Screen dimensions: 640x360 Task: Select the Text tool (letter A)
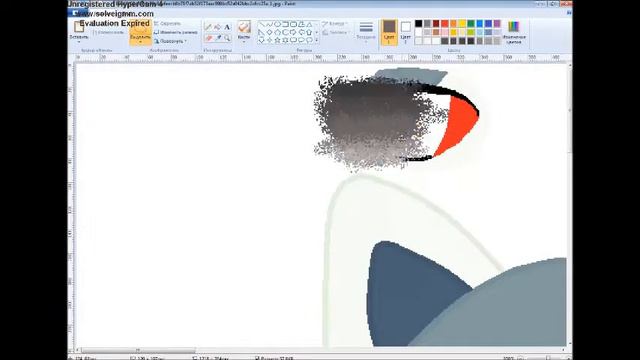coord(227,27)
